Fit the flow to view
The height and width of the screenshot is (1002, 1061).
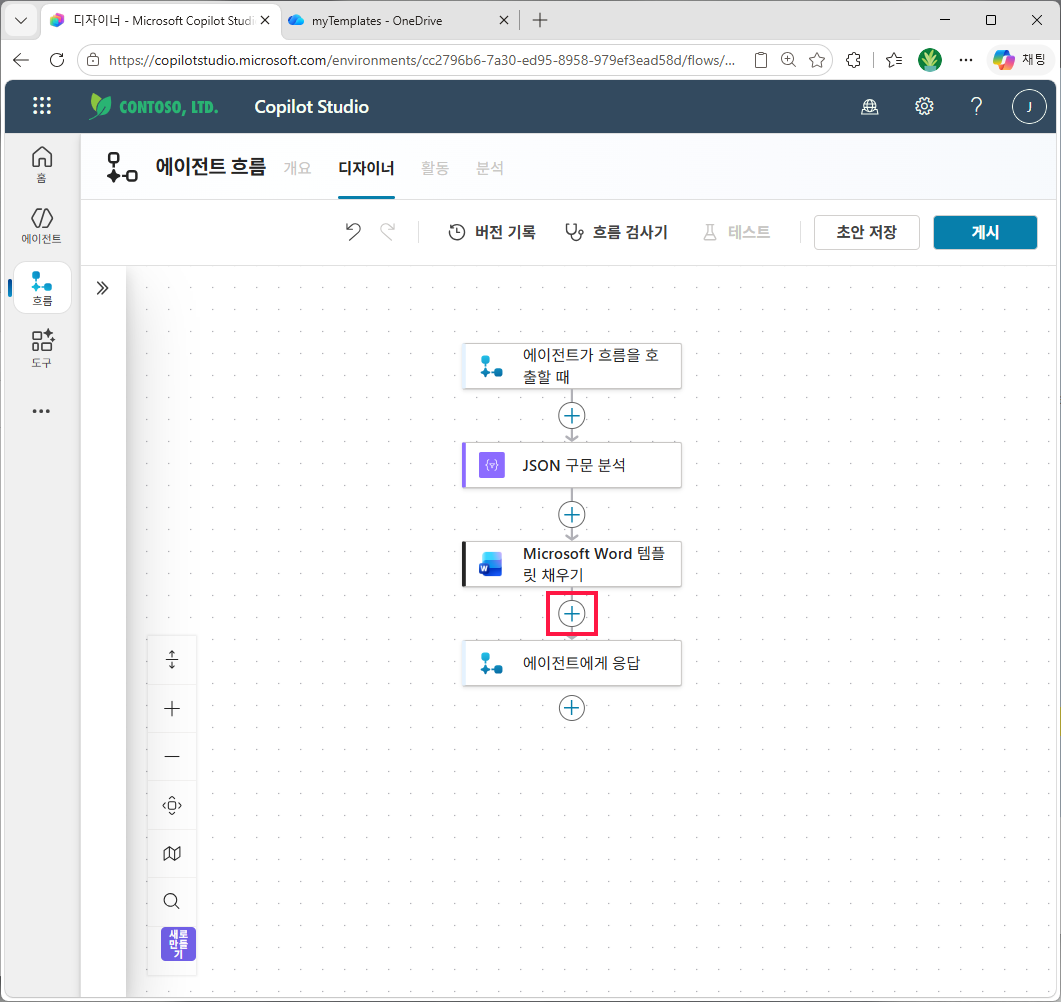point(172,805)
